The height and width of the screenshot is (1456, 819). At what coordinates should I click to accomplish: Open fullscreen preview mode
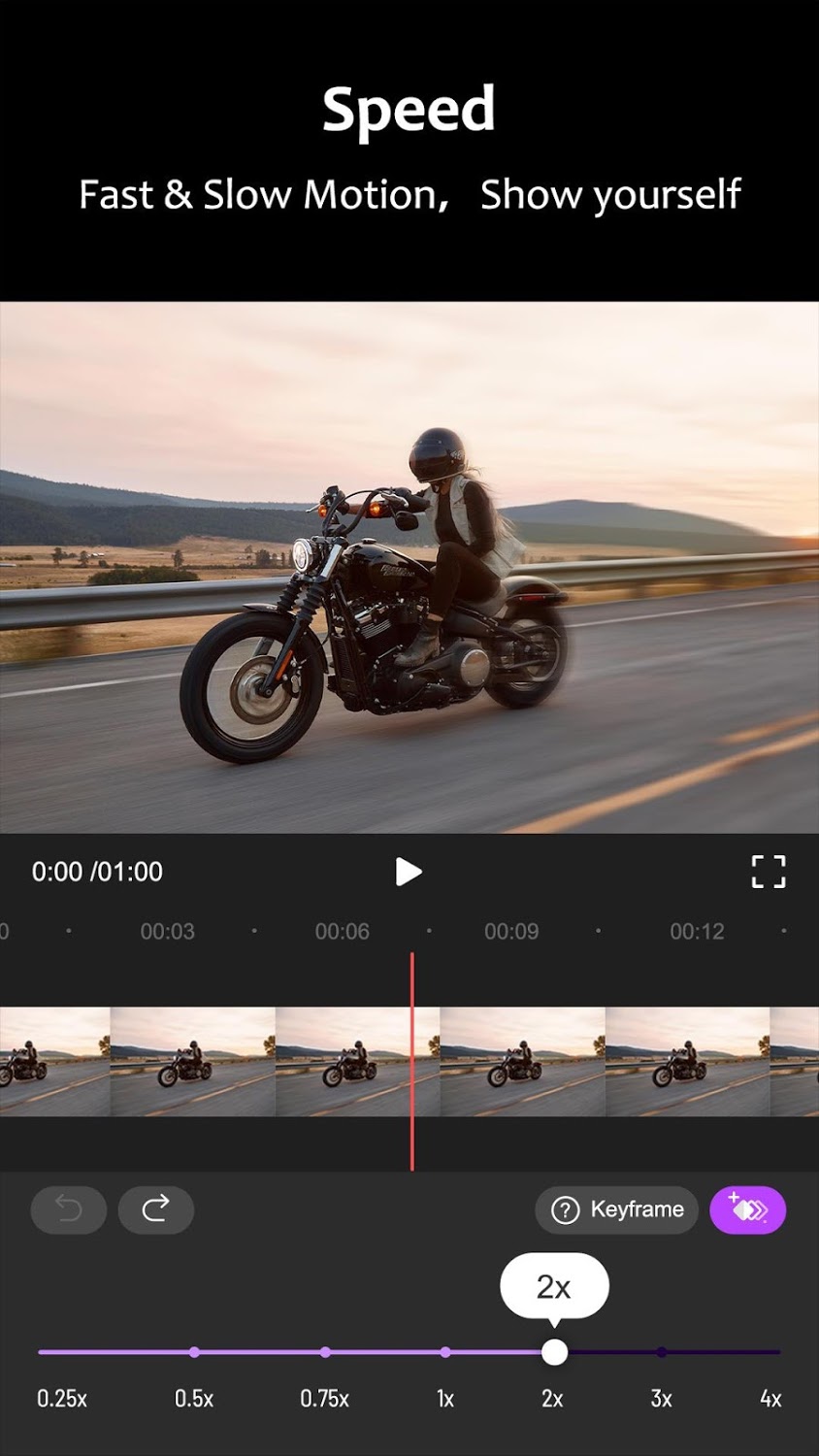point(769,872)
